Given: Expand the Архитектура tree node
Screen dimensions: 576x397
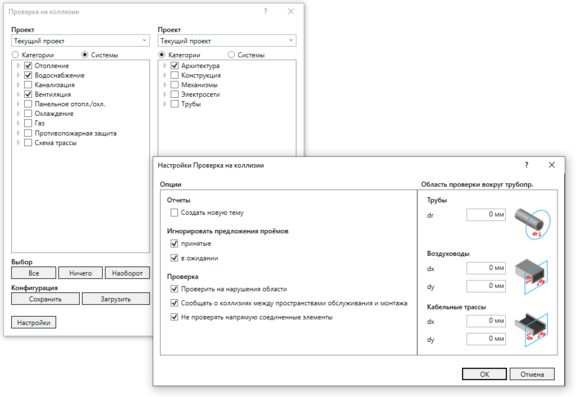Looking at the screenshot, I should pyautogui.click(x=165, y=66).
